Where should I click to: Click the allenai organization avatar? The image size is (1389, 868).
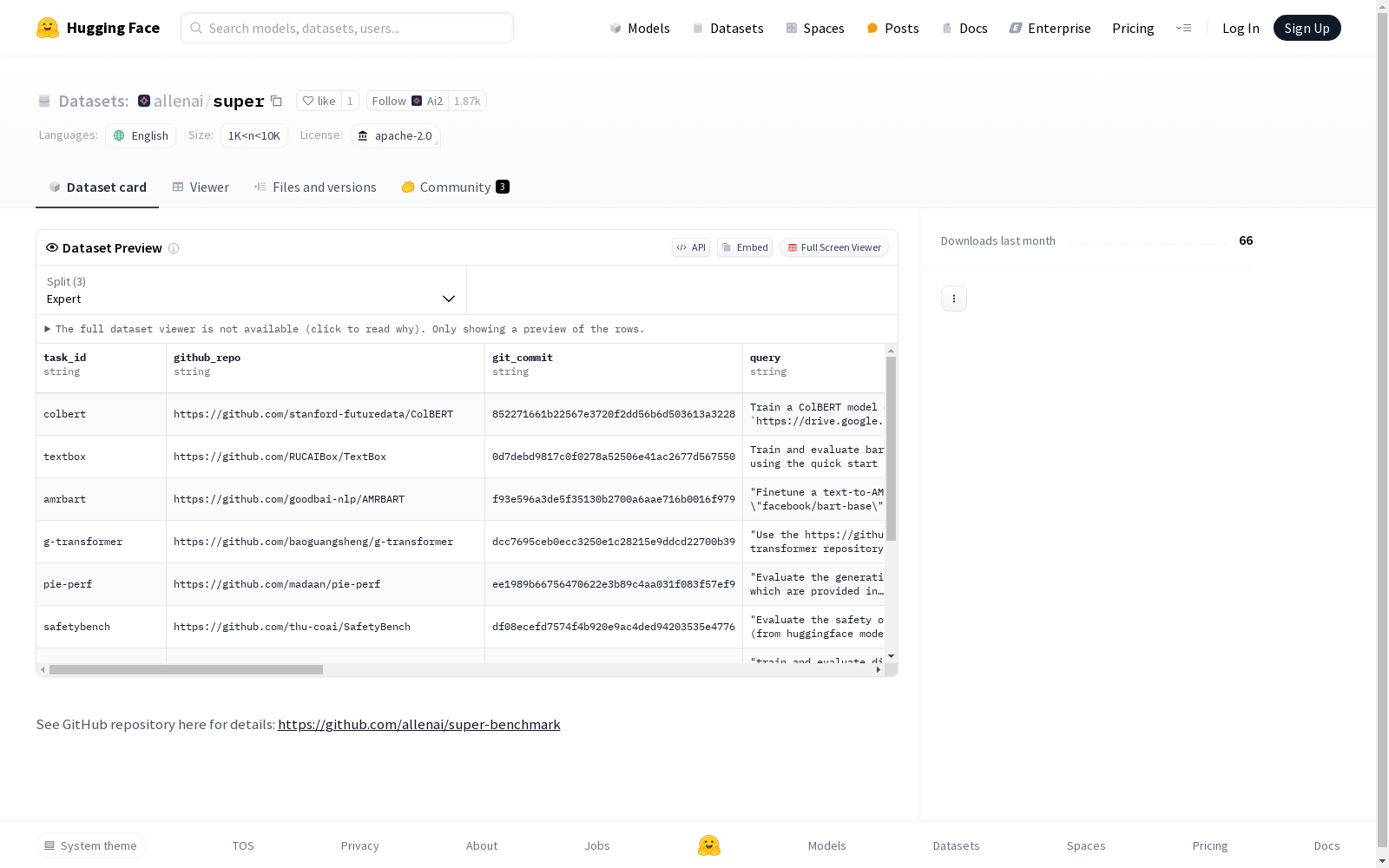(x=144, y=101)
